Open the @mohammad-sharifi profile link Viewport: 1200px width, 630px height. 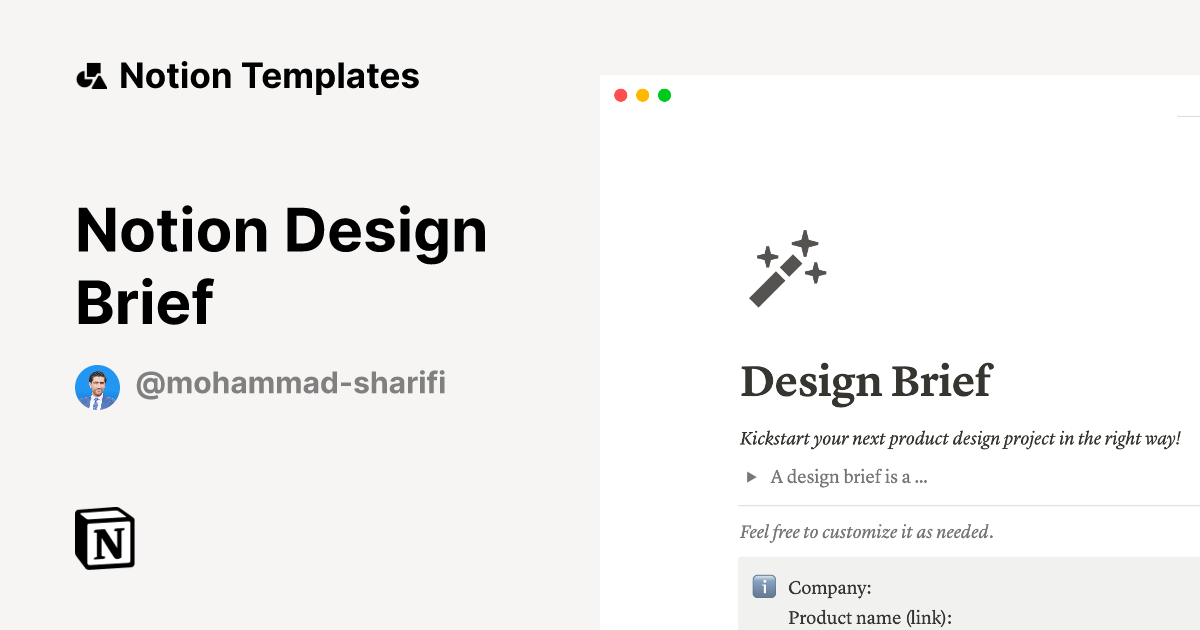[x=291, y=383]
